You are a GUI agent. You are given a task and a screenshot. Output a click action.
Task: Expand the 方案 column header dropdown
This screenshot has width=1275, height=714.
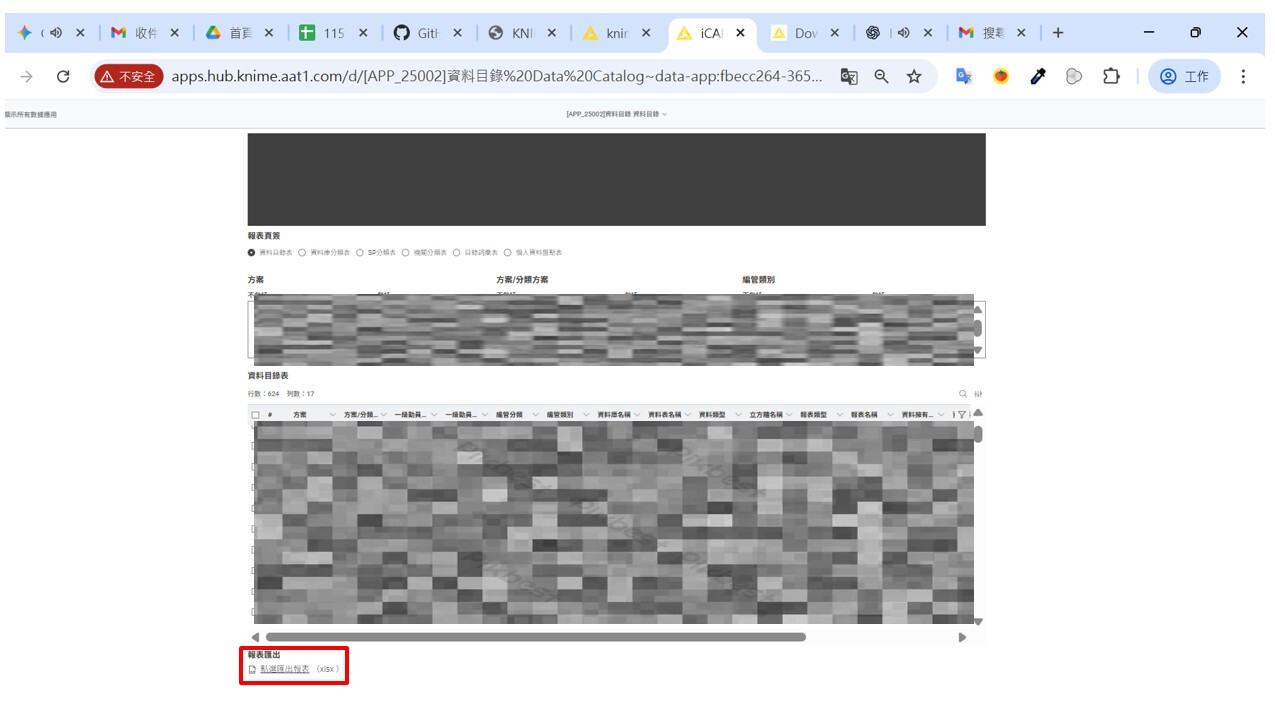332,414
